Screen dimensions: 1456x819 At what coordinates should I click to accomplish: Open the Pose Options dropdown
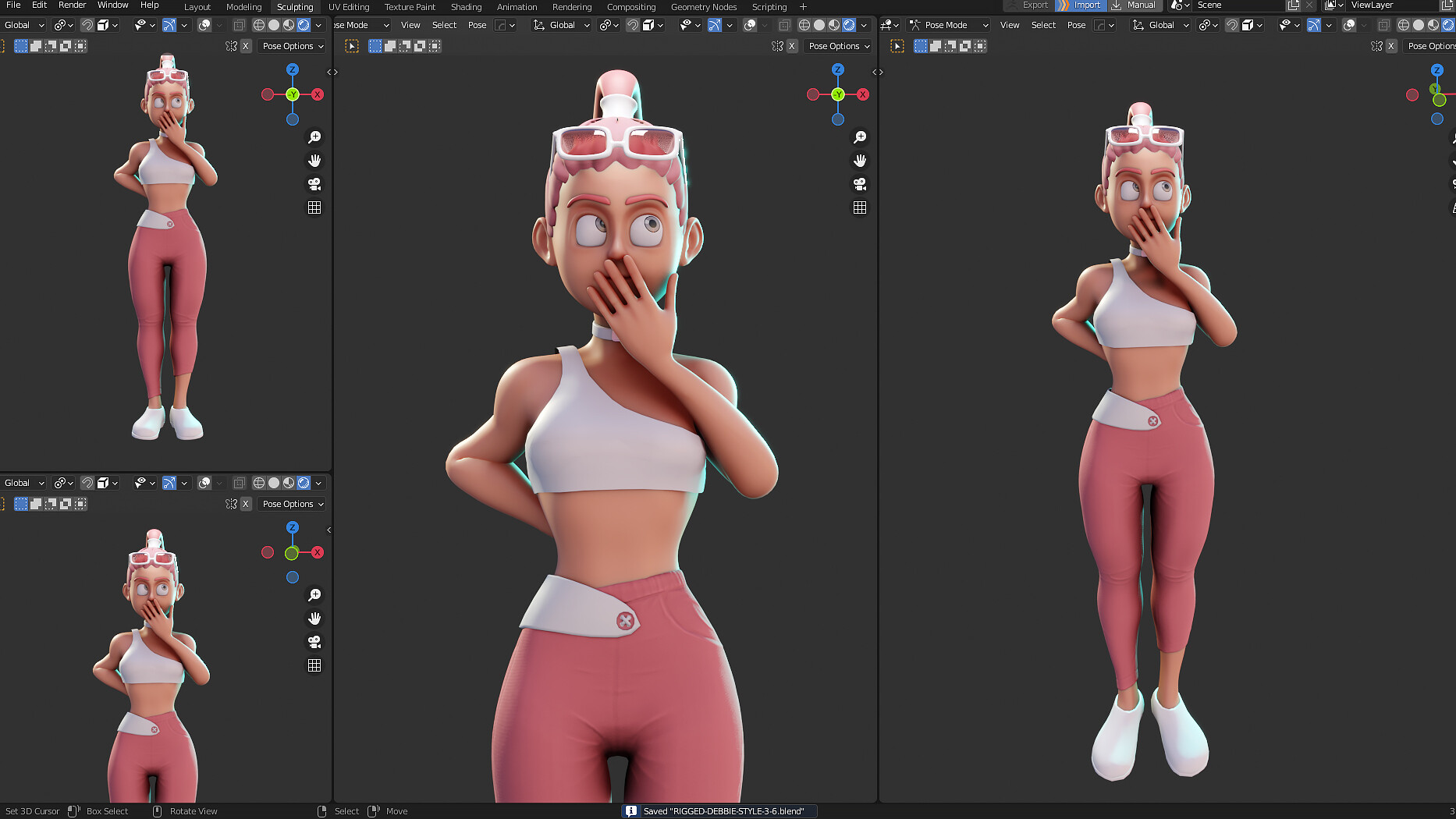pyautogui.click(x=837, y=46)
